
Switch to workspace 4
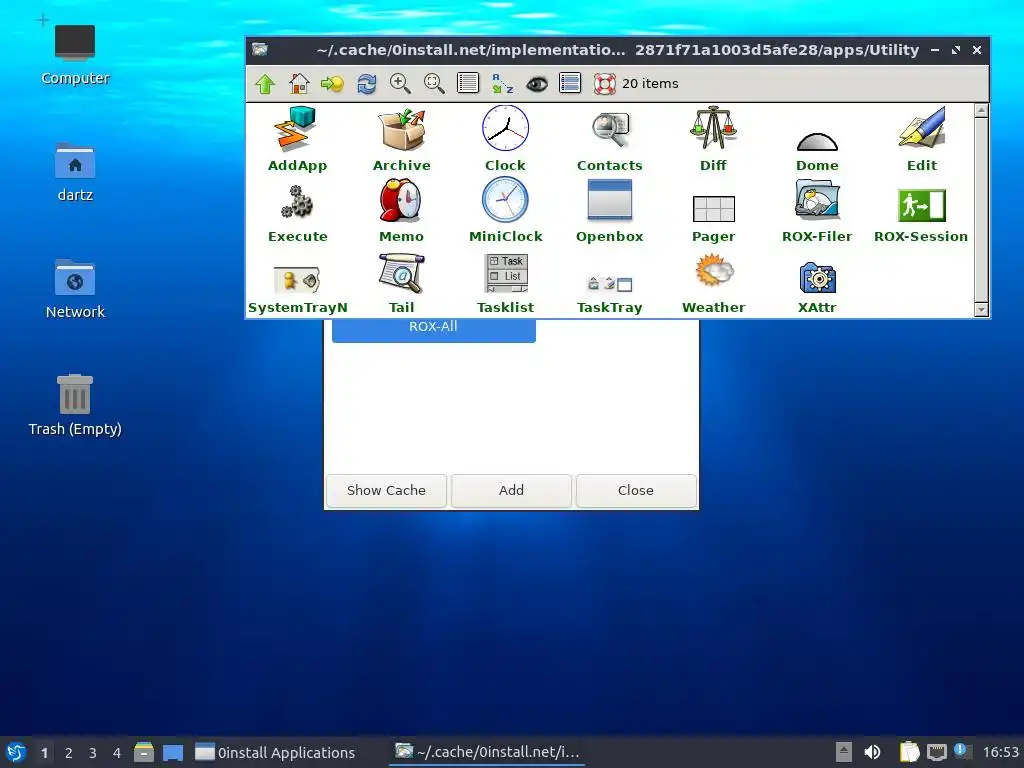click(117, 753)
